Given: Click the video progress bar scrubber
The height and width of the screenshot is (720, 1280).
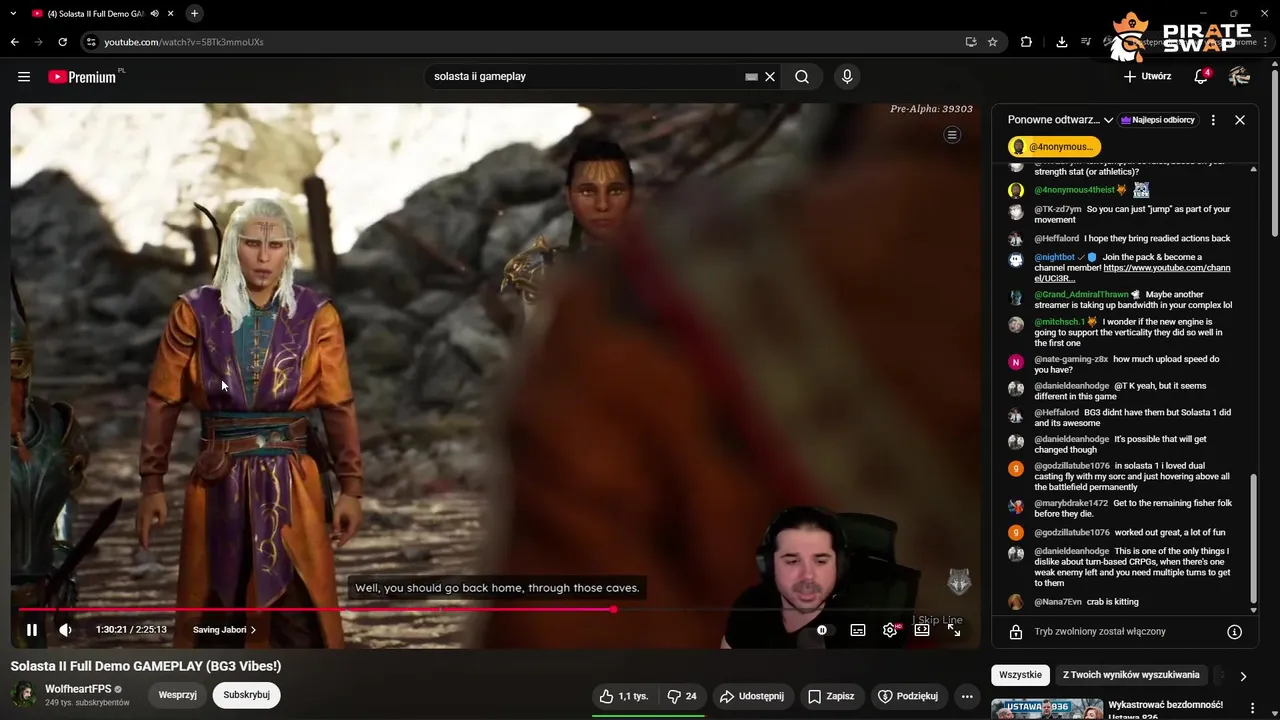Looking at the screenshot, I should pyautogui.click(x=613, y=609).
